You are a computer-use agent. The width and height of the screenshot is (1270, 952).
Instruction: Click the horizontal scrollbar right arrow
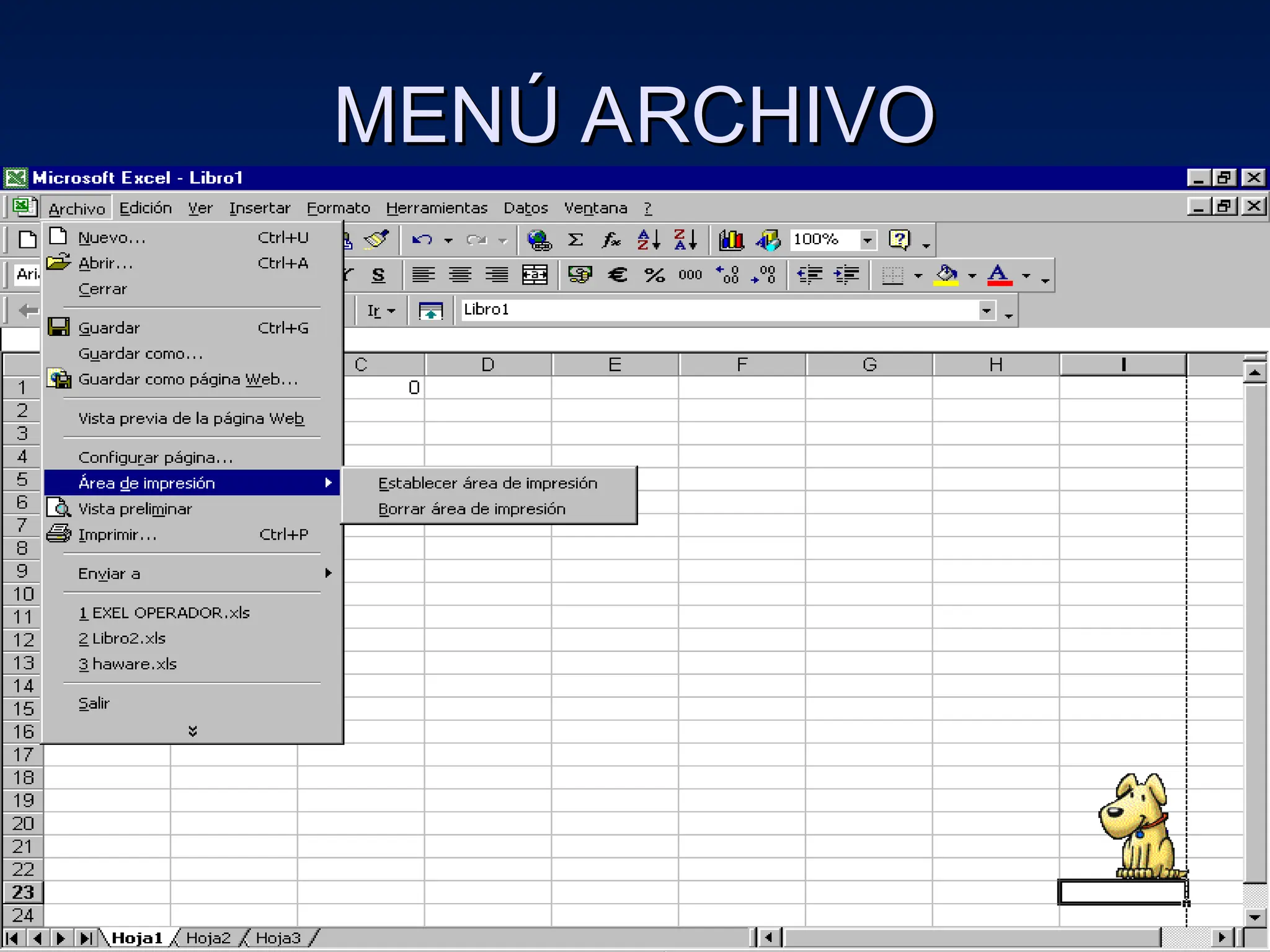[1222, 937]
